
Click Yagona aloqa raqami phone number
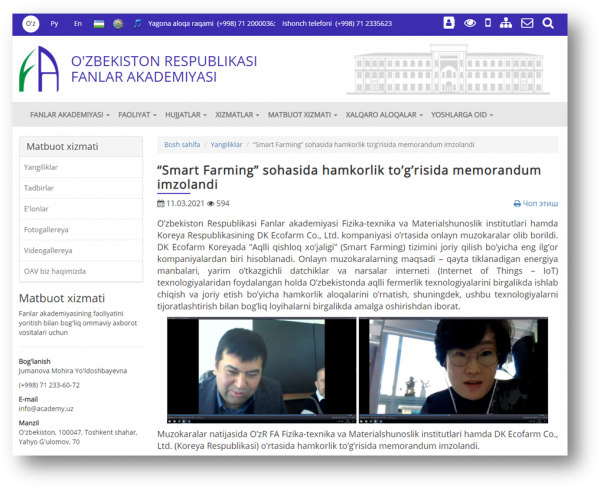pos(246,24)
